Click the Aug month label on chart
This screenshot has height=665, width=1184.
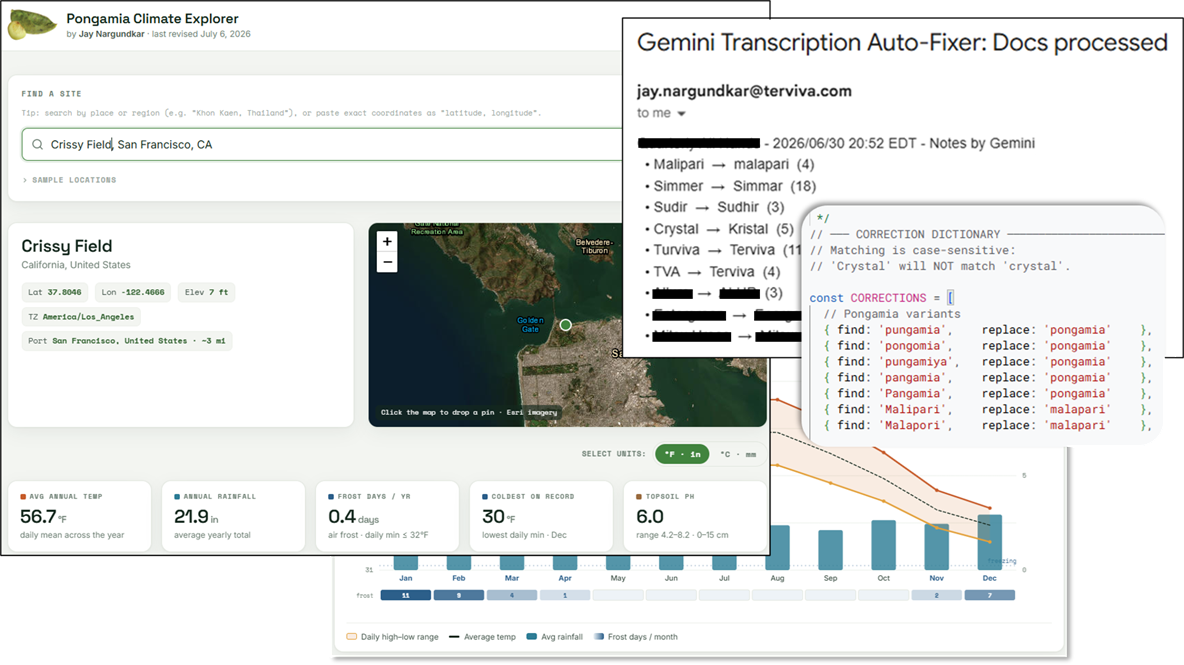777,578
